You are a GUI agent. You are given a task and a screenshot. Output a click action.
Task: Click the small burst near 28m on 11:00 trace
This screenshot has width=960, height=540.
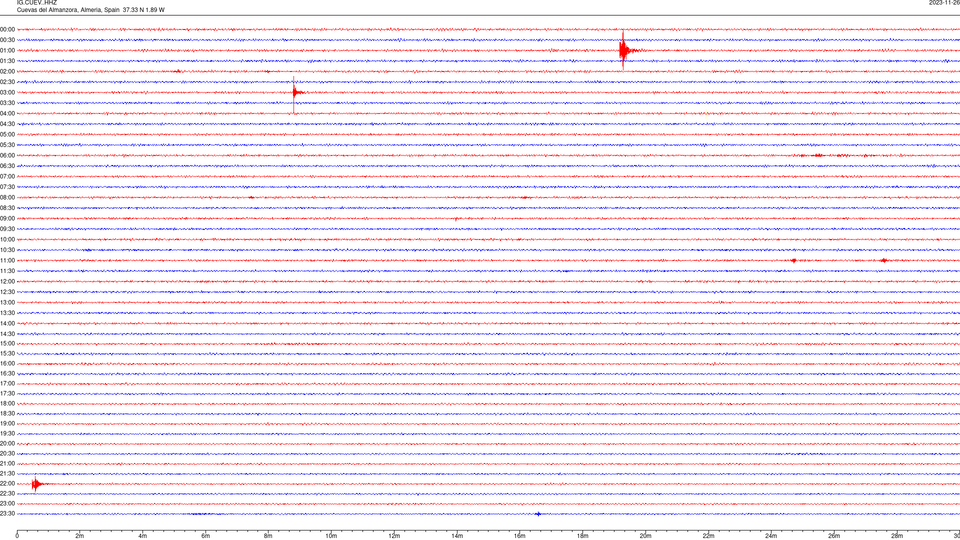click(883, 261)
